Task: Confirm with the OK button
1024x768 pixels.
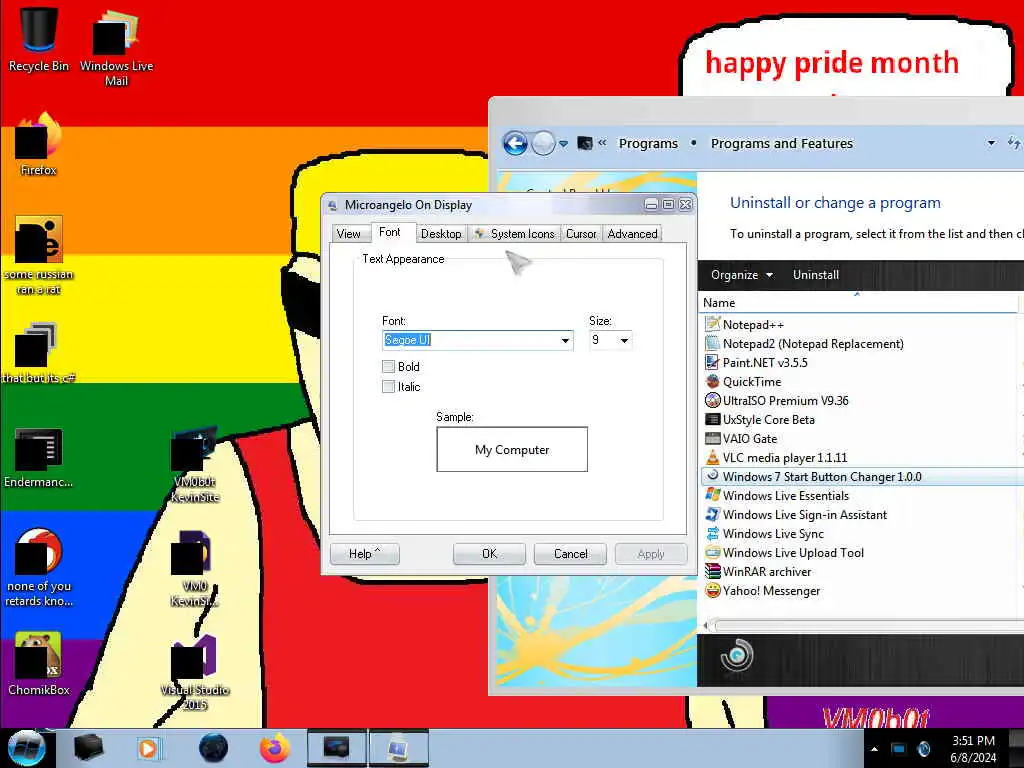Action: point(489,554)
